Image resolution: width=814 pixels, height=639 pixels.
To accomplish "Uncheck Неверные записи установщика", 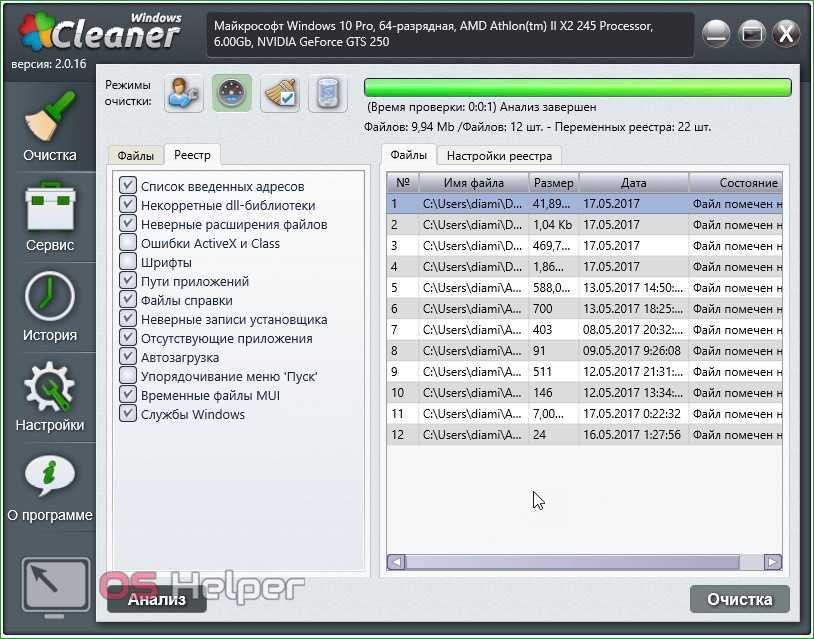I will click(128, 318).
